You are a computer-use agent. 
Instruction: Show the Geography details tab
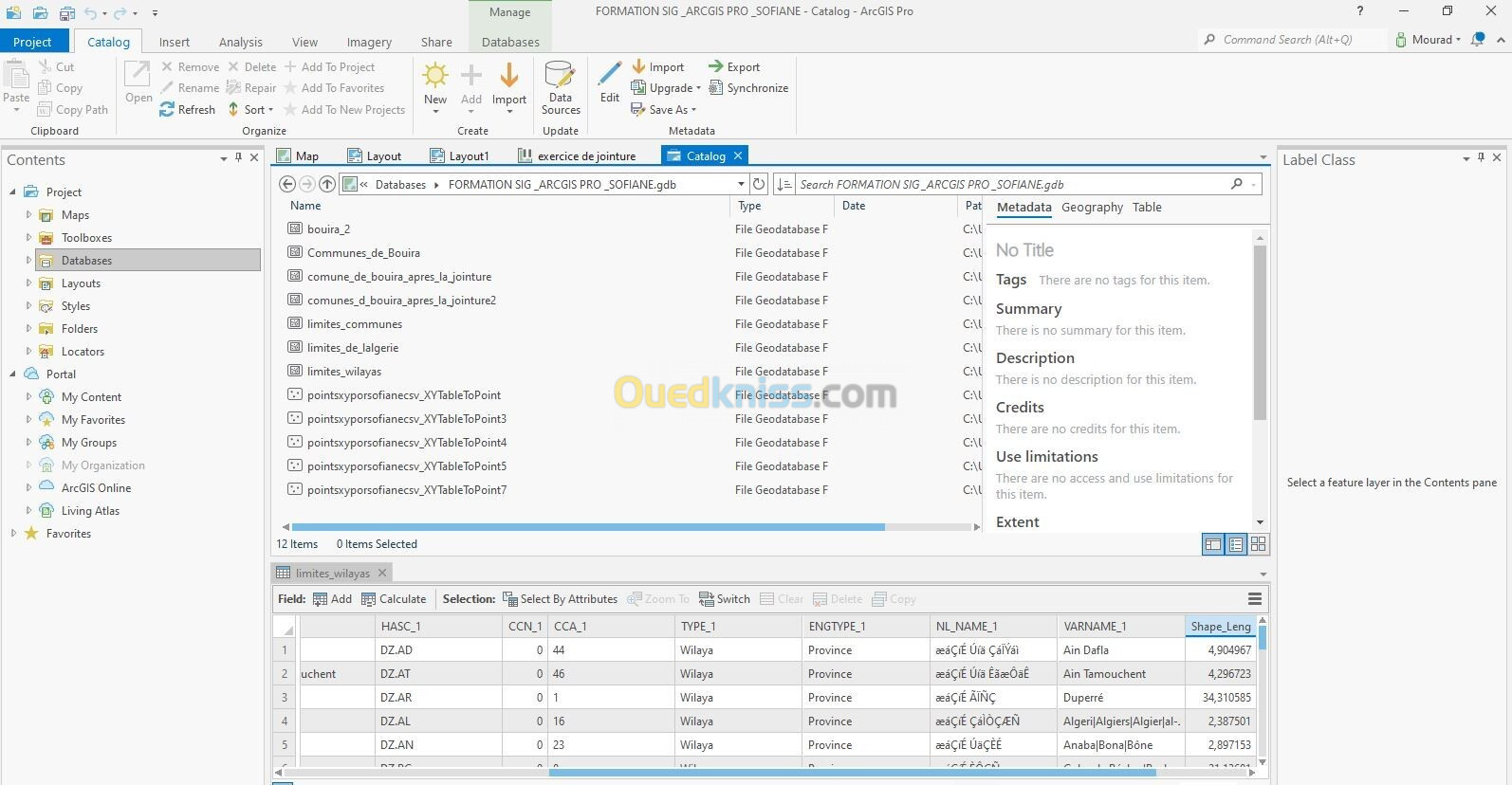[1092, 207]
